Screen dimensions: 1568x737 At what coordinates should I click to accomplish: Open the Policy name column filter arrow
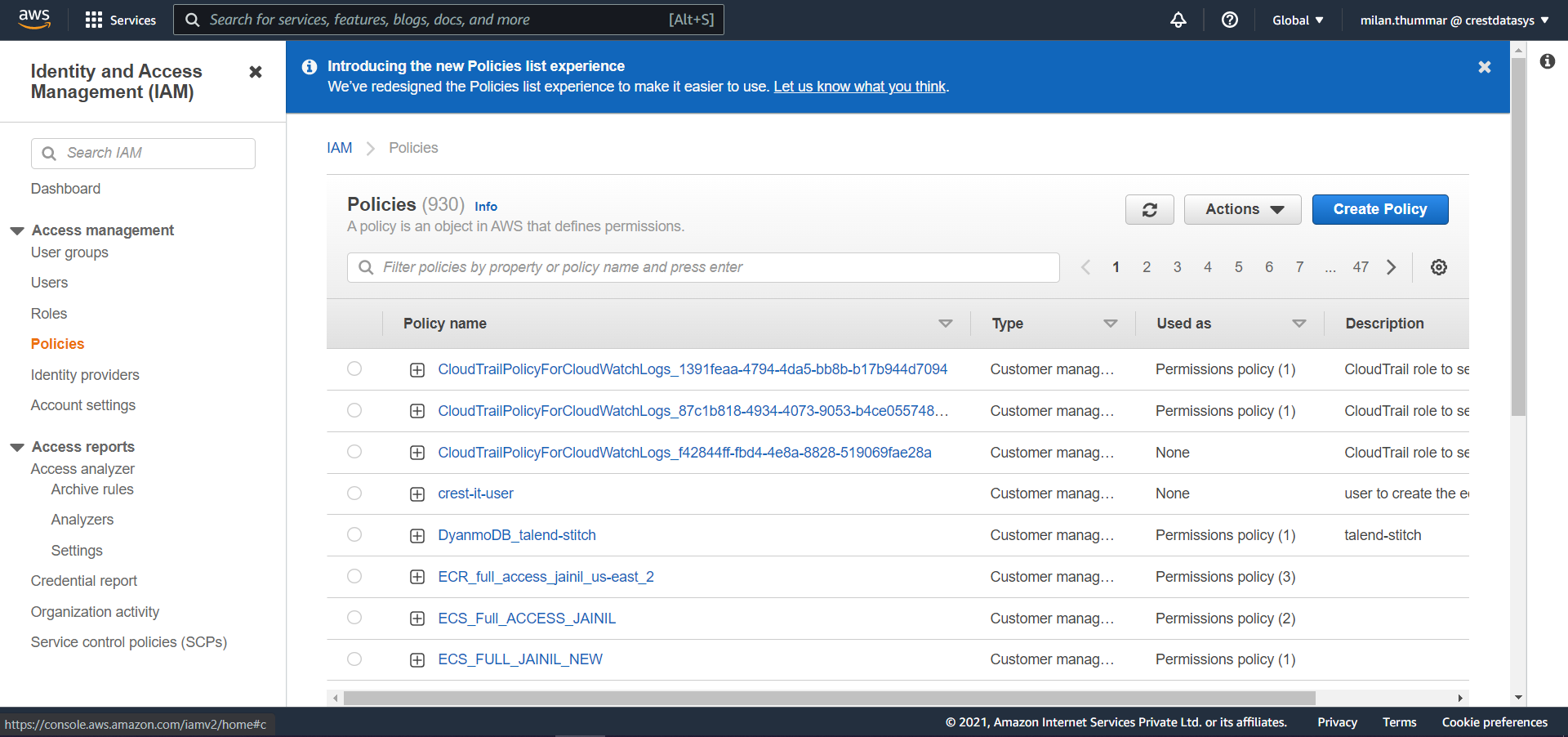click(x=946, y=324)
